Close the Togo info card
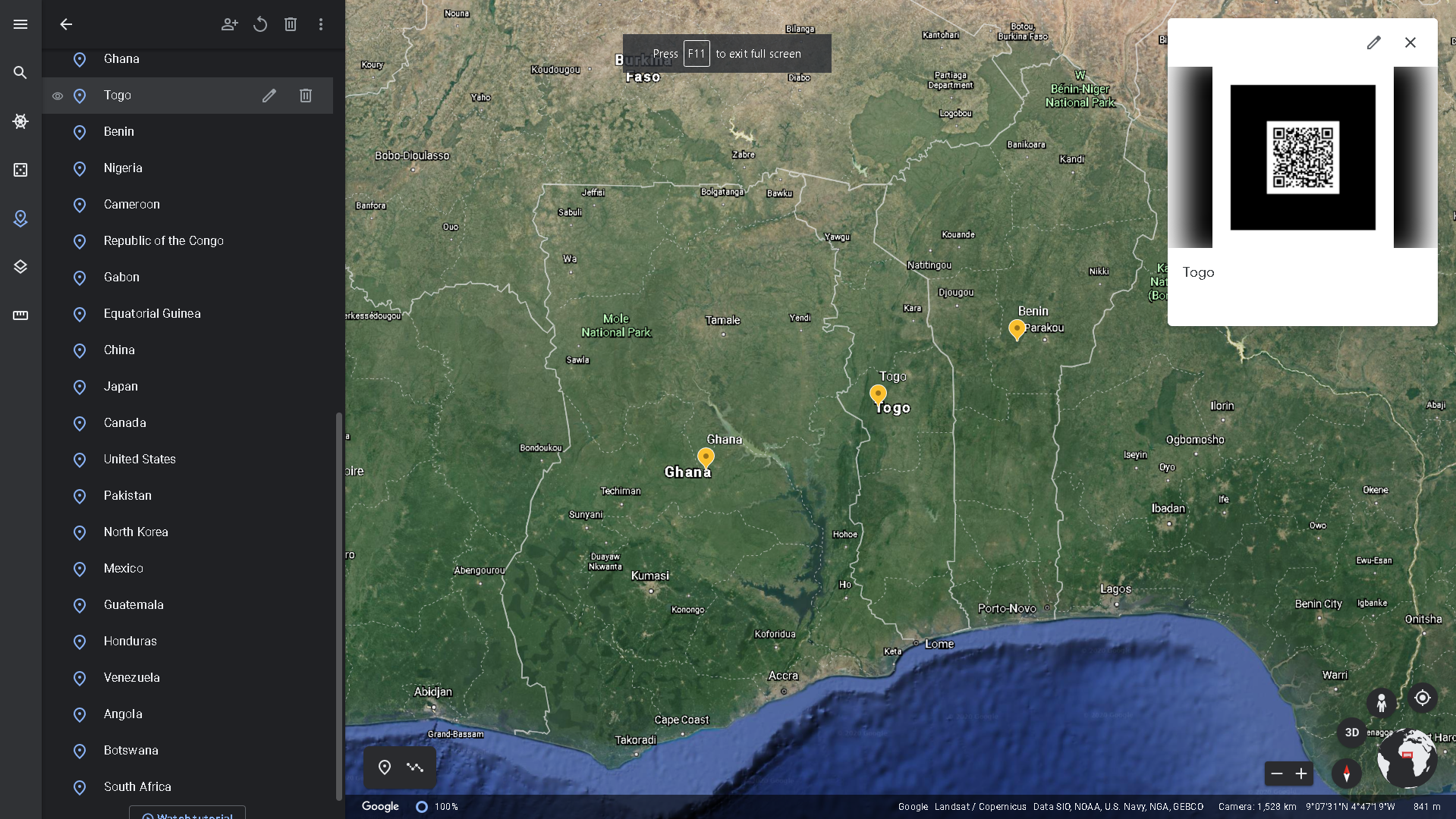1456x819 pixels. [x=1410, y=42]
